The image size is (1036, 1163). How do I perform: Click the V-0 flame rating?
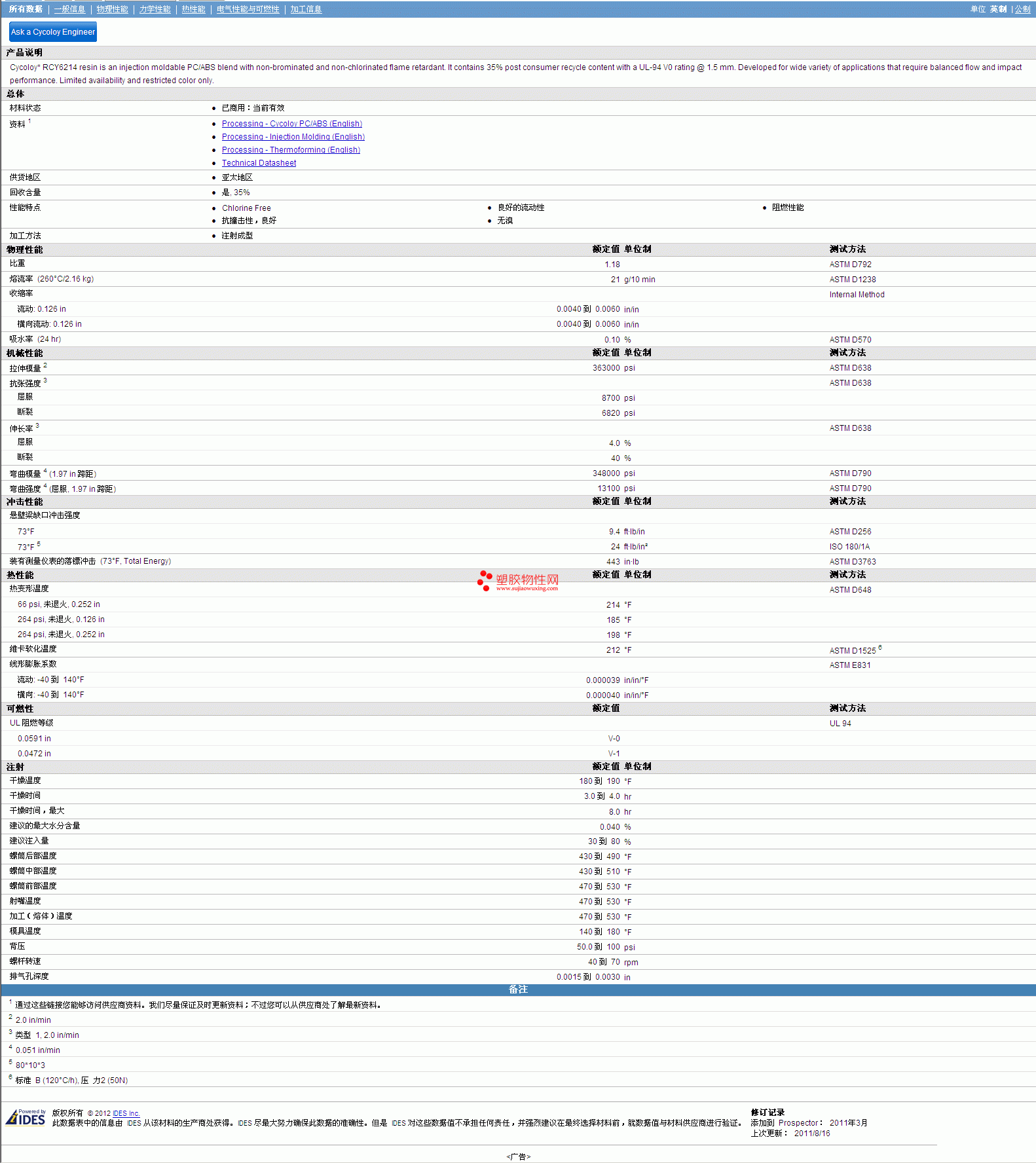[614, 739]
